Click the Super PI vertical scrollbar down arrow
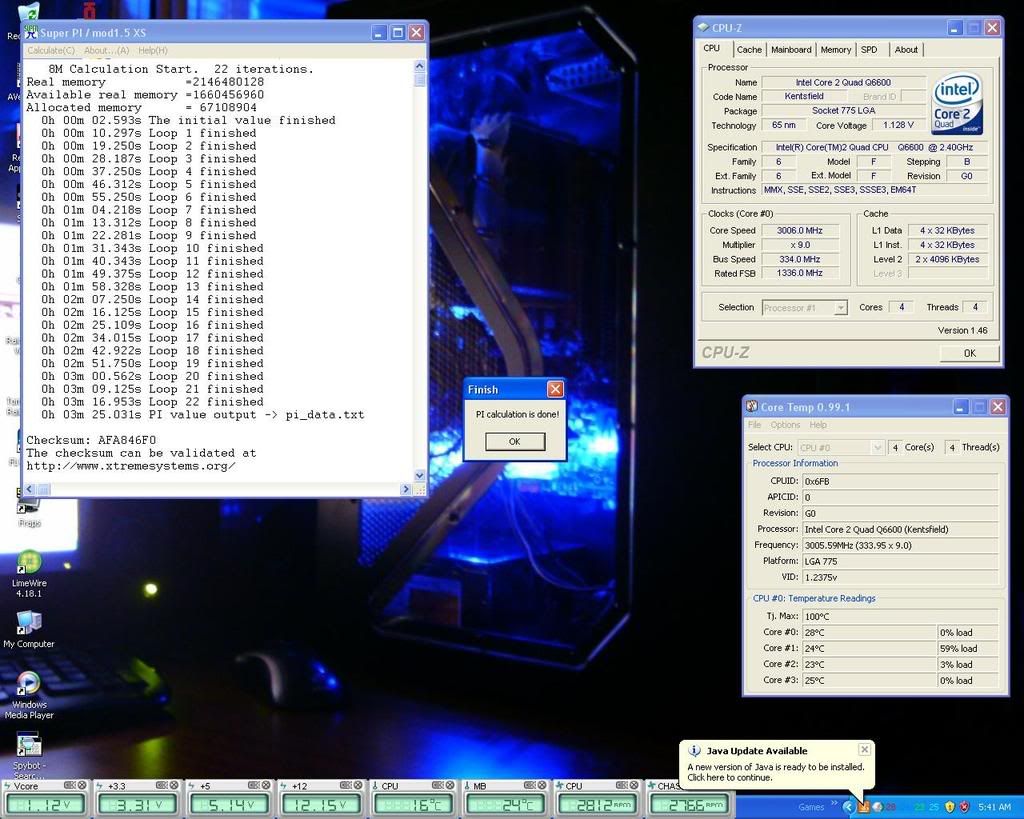 (x=419, y=475)
